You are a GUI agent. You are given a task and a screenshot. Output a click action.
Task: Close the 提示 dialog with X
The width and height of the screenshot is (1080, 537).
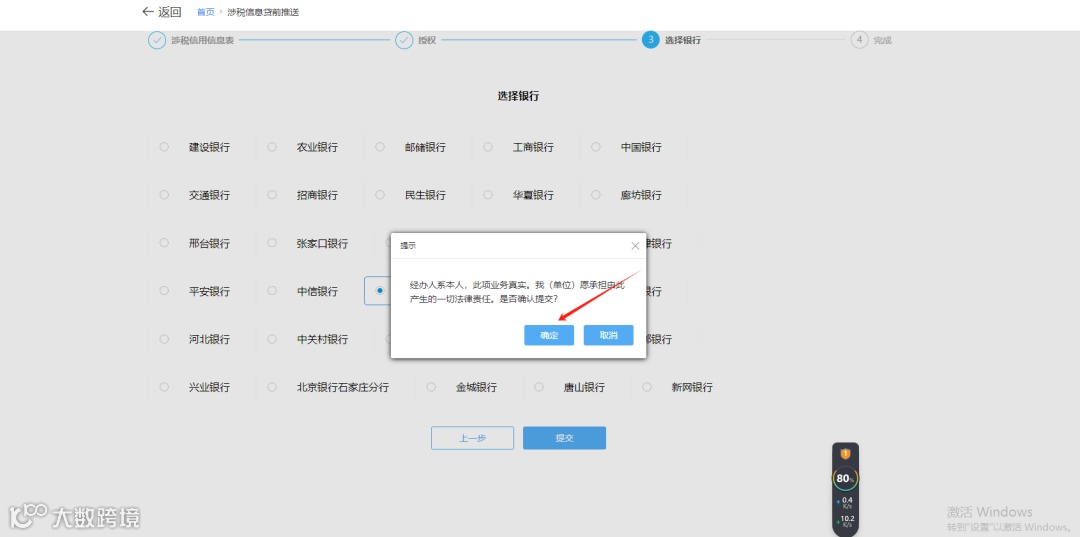(635, 246)
